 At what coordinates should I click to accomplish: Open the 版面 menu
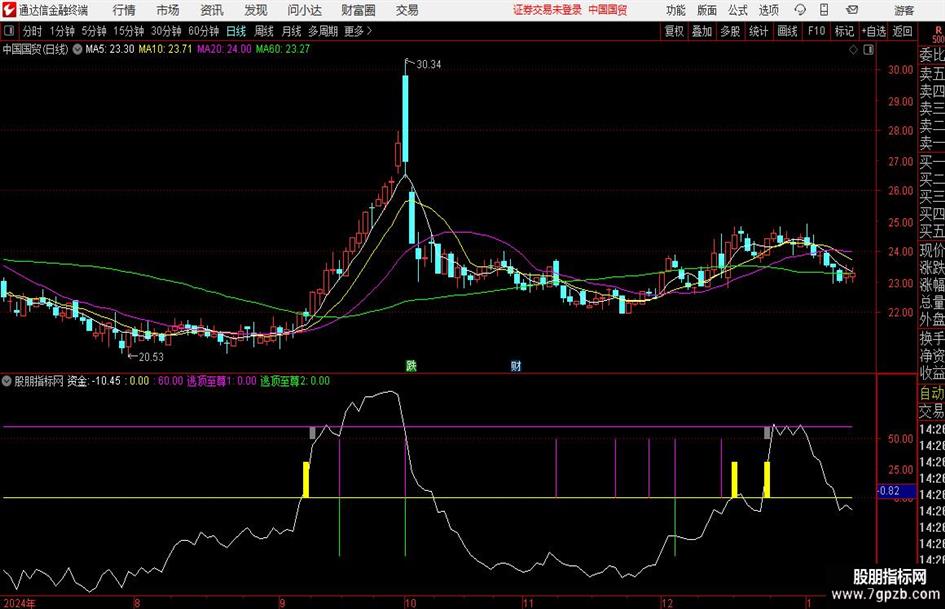point(707,10)
